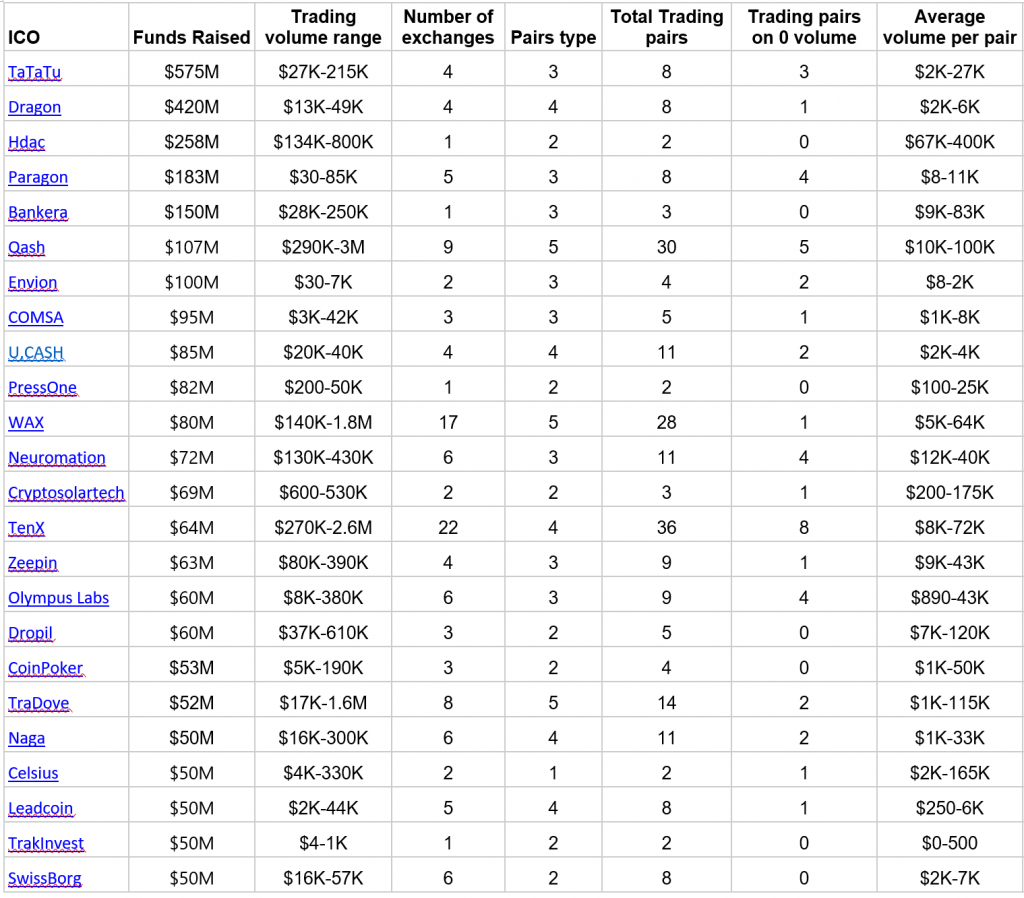The image size is (1024, 898).
Task: Click the Hdac link
Action: [x=27, y=142]
